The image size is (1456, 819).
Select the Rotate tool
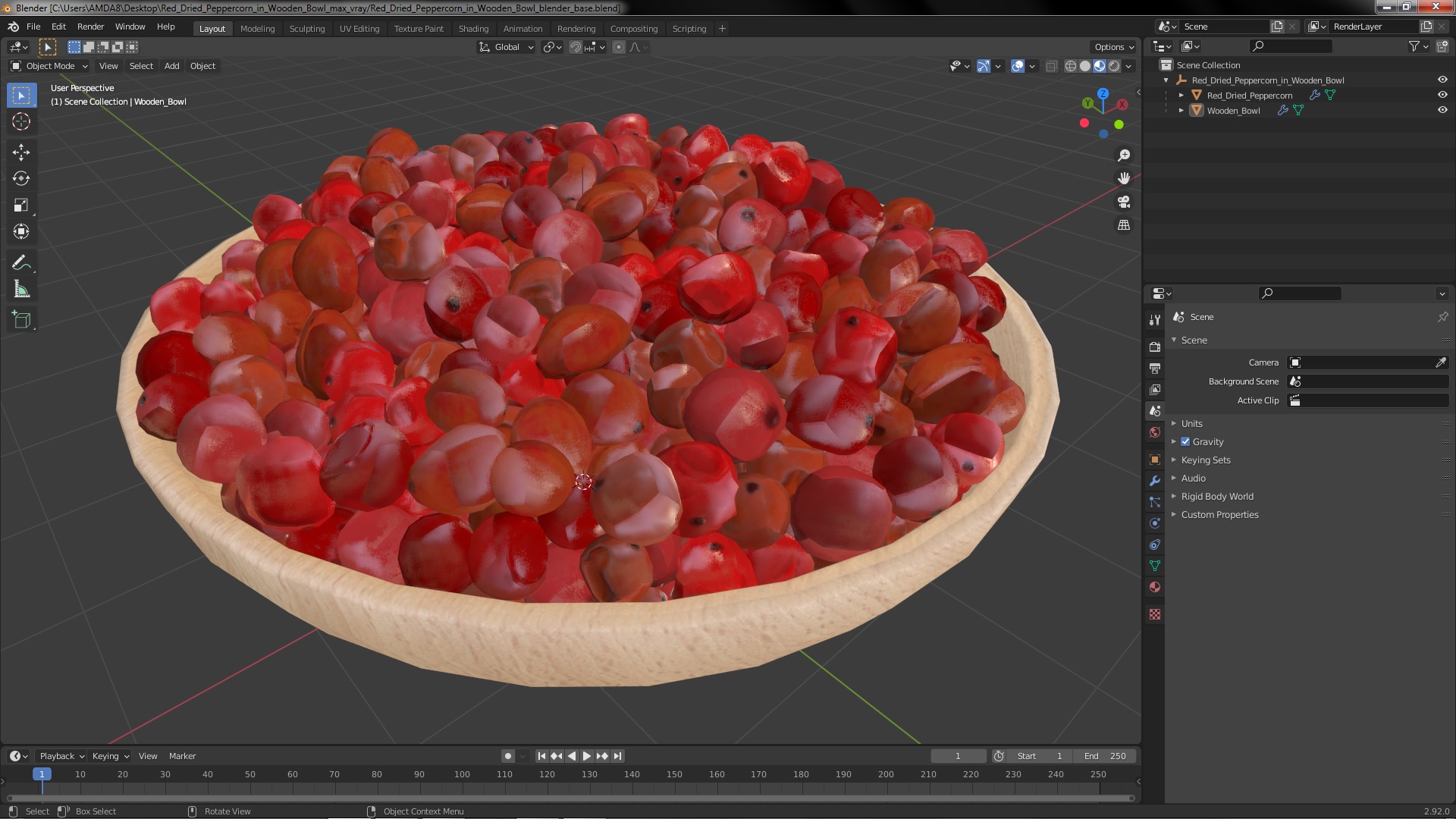21,179
